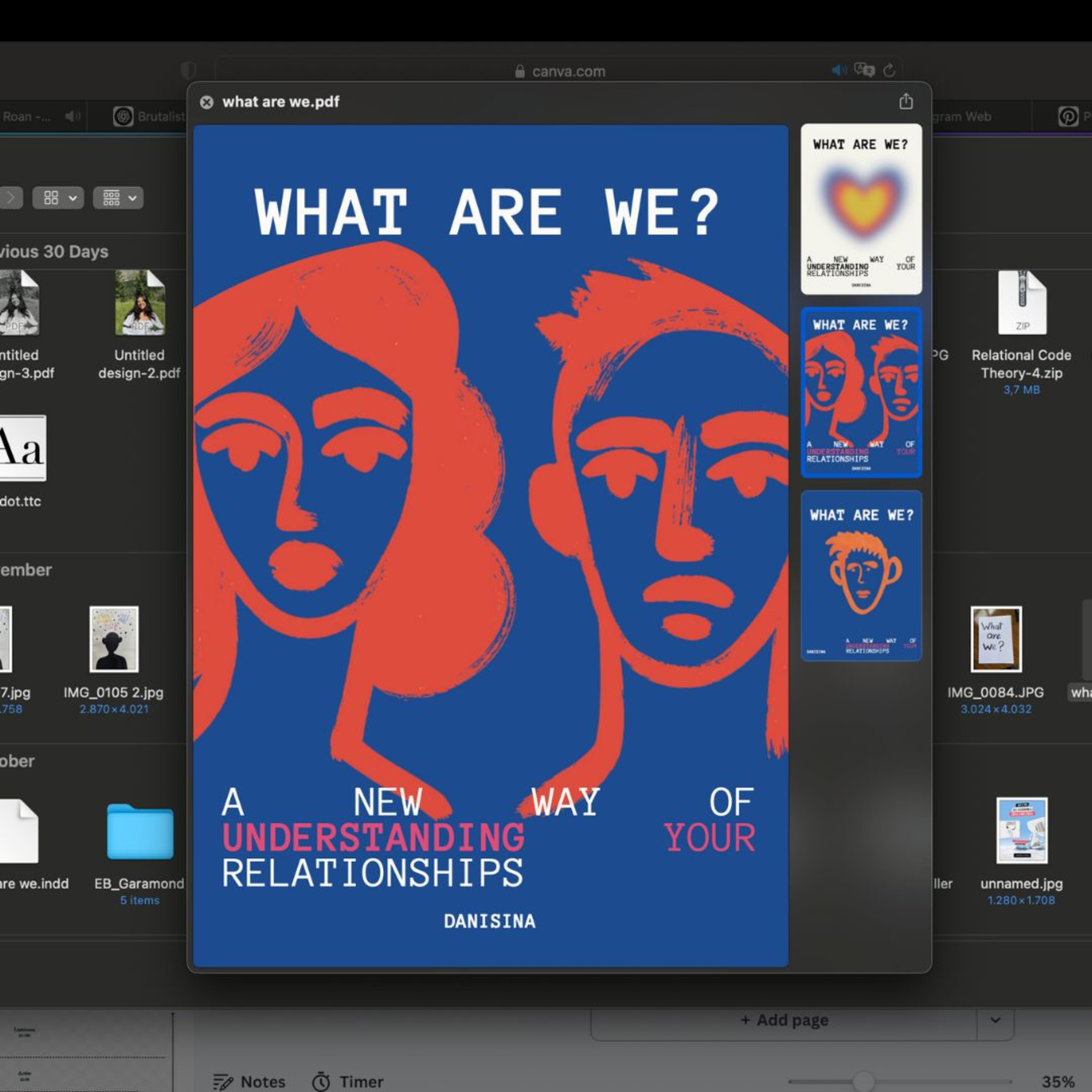This screenshot has height=1092, width=1092.
Task: Open the Notes panel
Action: coord(249,1081)
